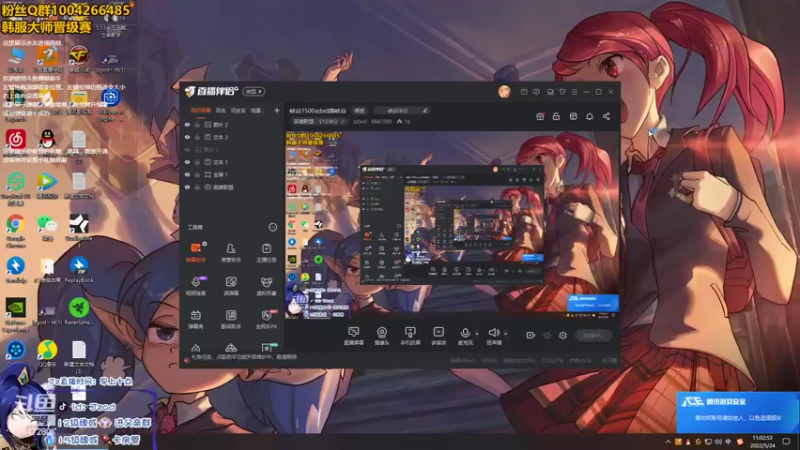Click the gift calendar icon with red dot

click(x=540, y=116)
